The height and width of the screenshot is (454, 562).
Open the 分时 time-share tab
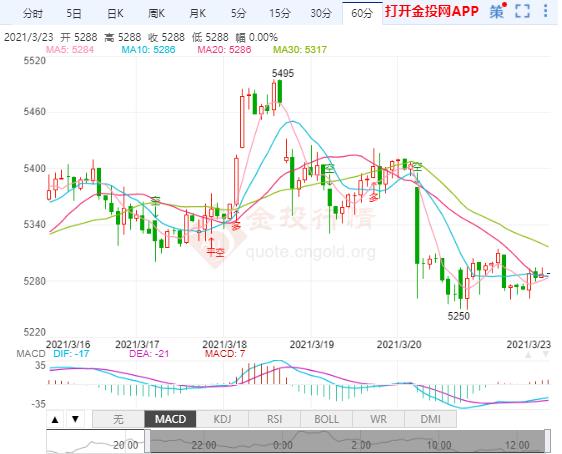click(33, 14)
